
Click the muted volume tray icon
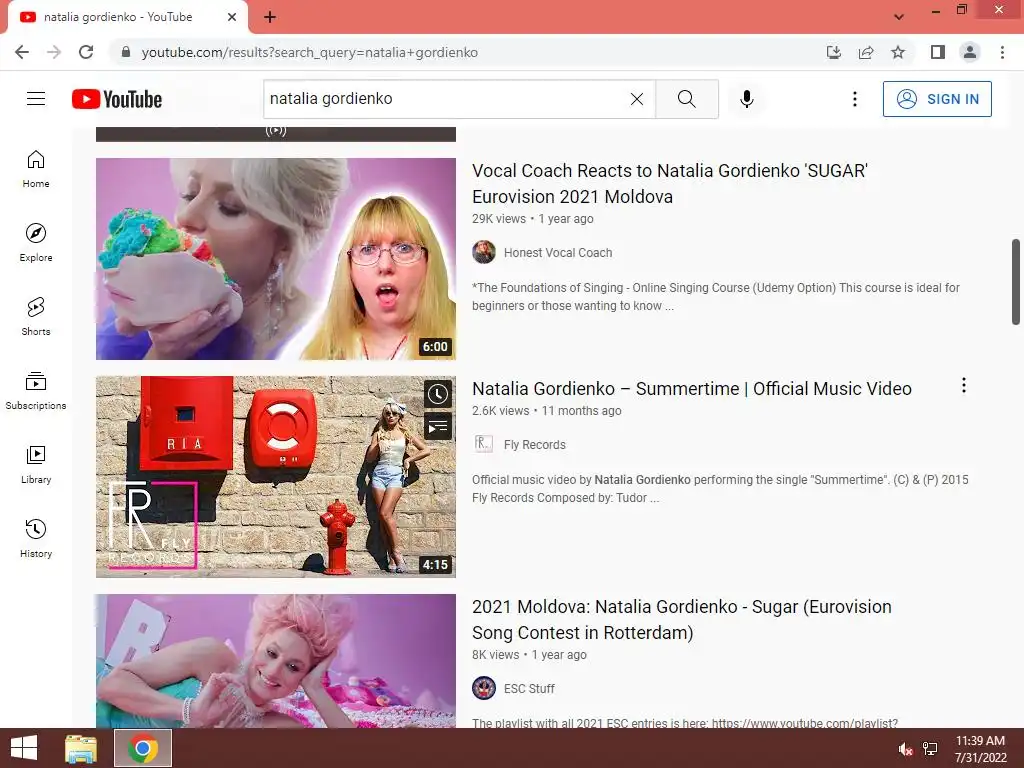tap(905, 749)
